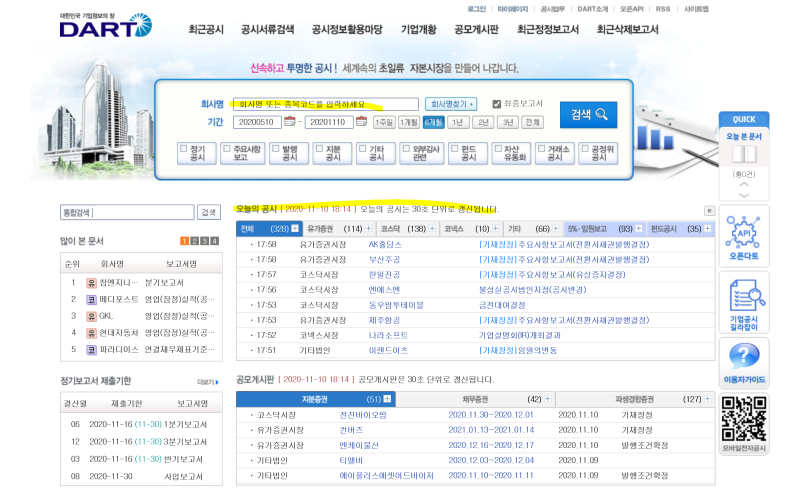Check the 펀드공시 checkbox
Viewport: 800px width, 488px height.
point(455,149)
